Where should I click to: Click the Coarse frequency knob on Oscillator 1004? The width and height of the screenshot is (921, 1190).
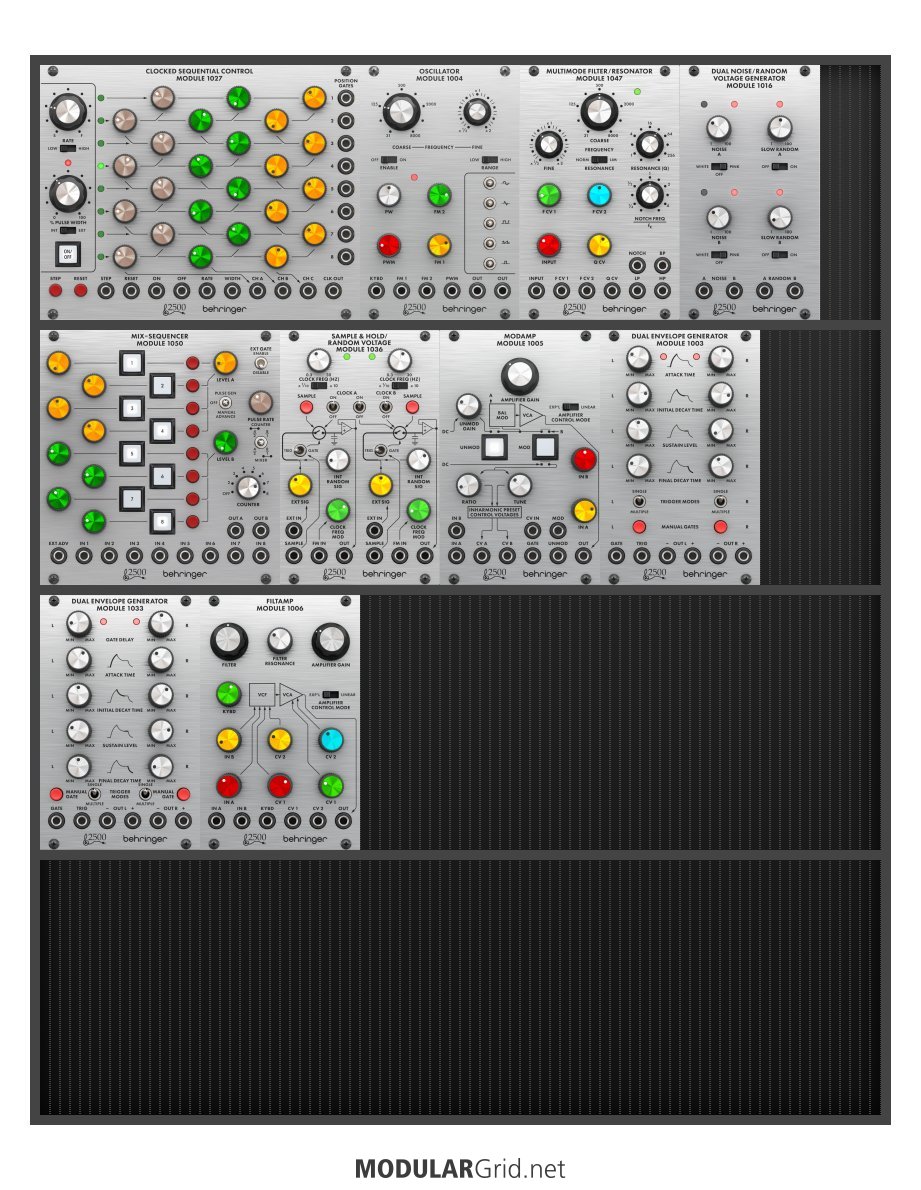tap(401, 112)
